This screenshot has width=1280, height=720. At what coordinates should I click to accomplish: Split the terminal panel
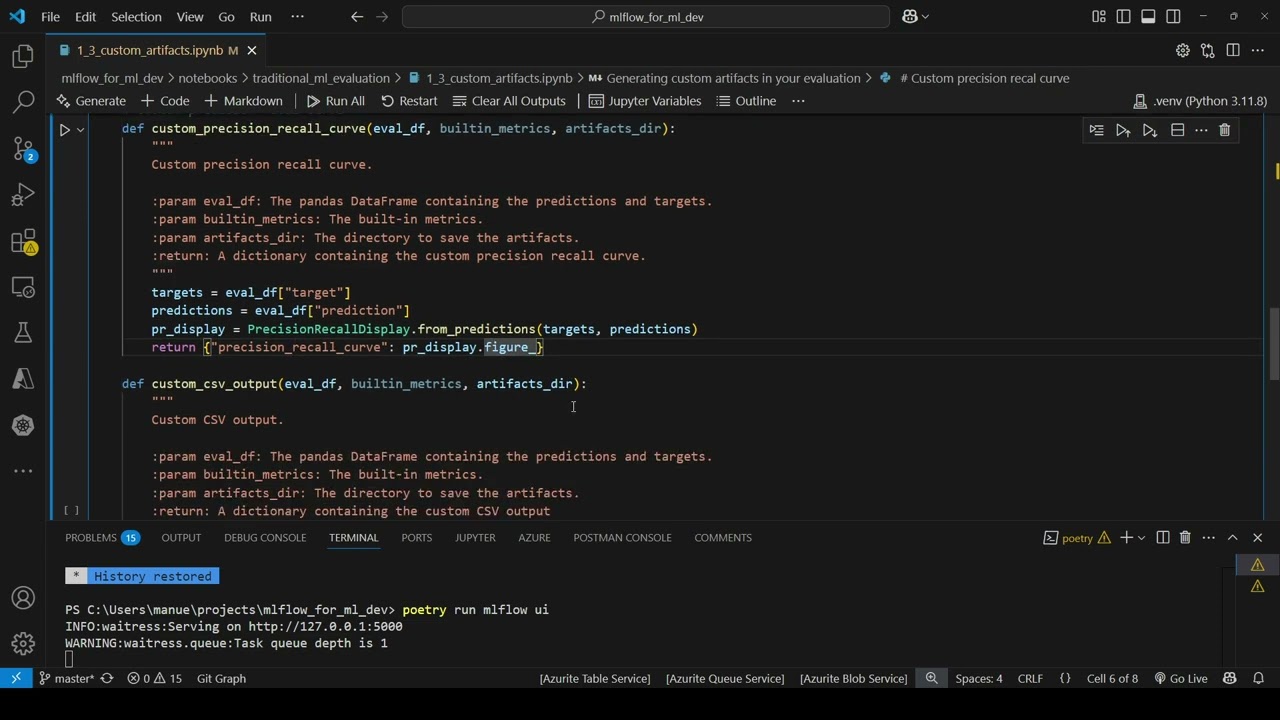[x=1163, y=537]
